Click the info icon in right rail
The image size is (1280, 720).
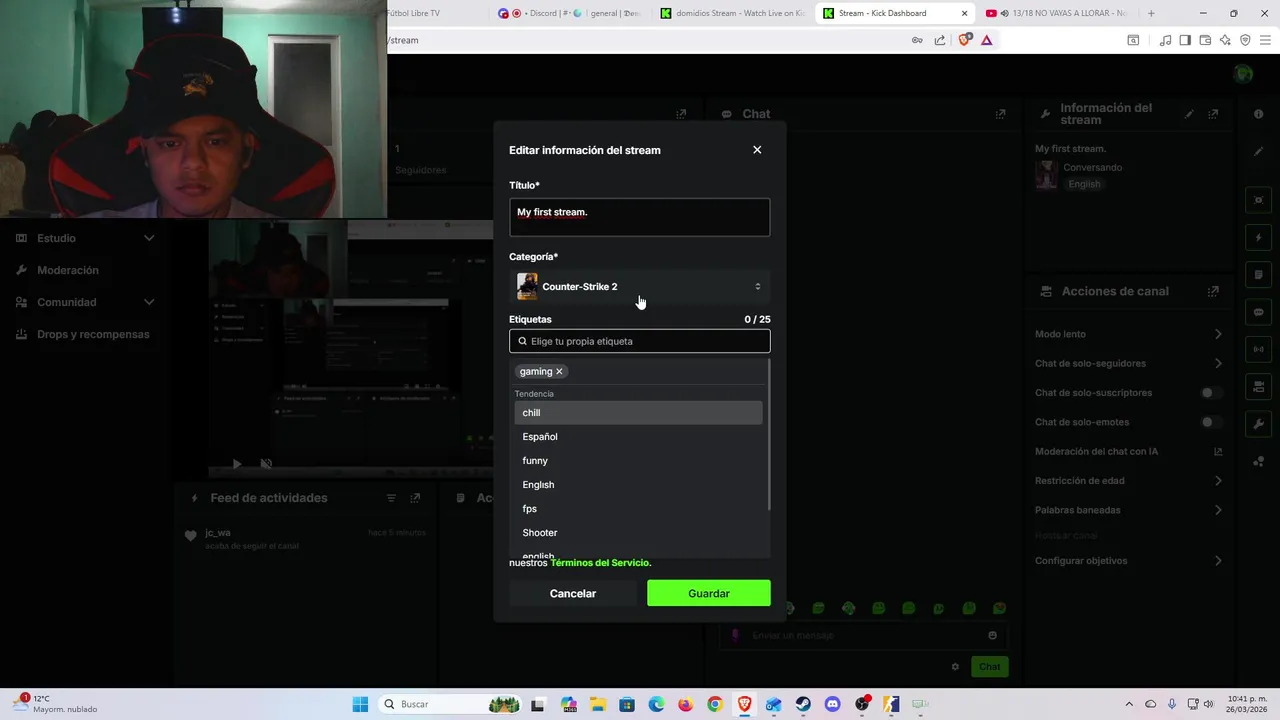(1259, 114)
